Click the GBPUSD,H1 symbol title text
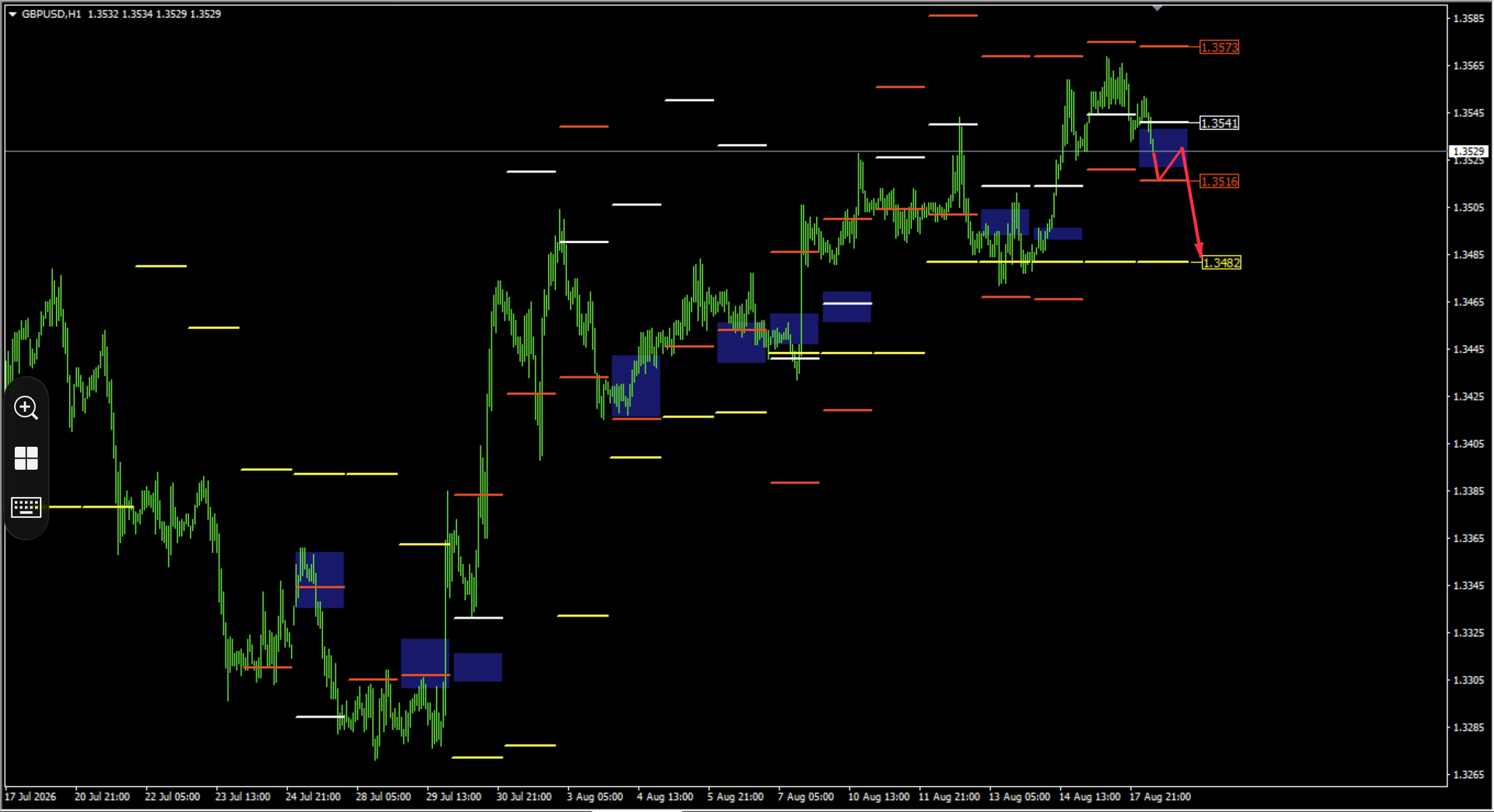 51,14
